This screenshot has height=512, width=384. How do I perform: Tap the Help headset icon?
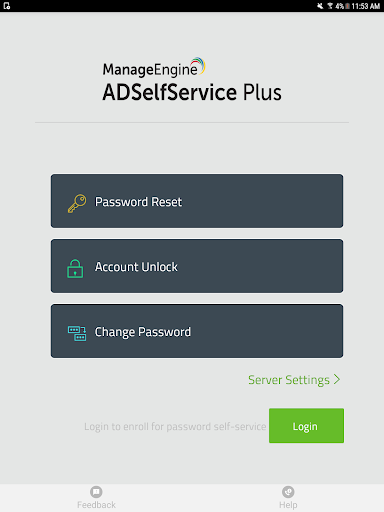click(x=288, y=492)
